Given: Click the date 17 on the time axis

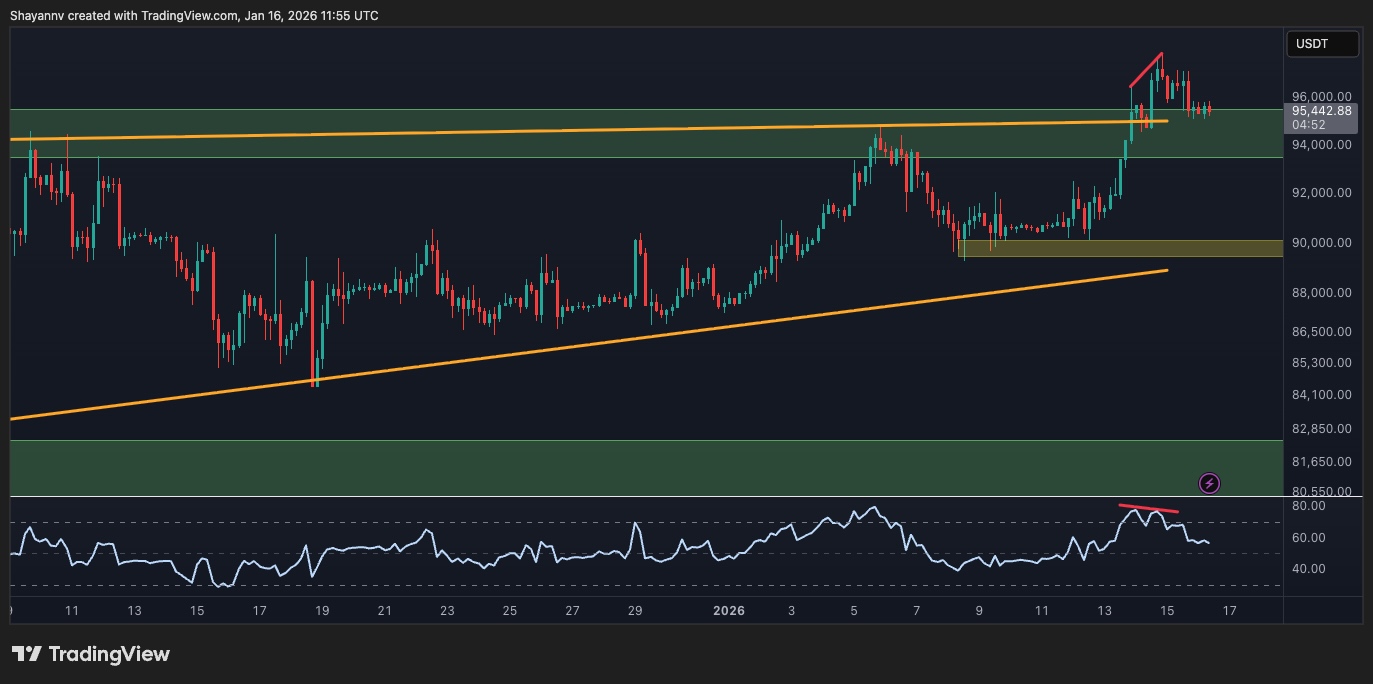Looking at the screenshot, I should tap(1229, 611).
